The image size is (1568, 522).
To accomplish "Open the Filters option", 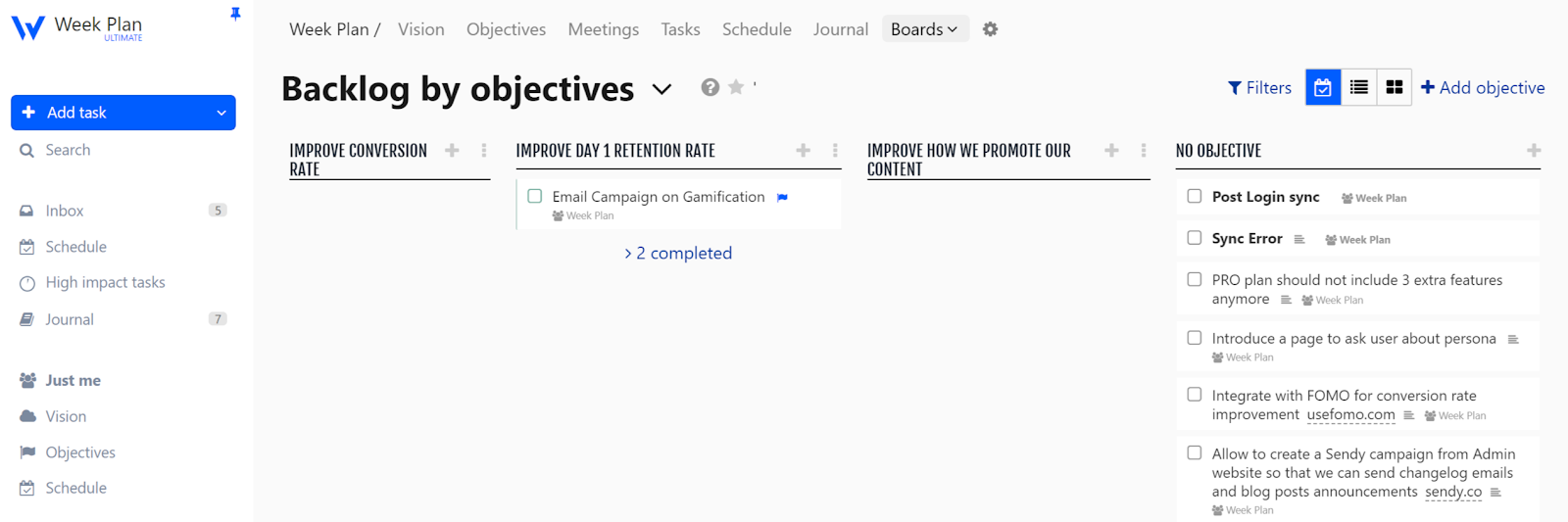I will tap(1260, 87).
